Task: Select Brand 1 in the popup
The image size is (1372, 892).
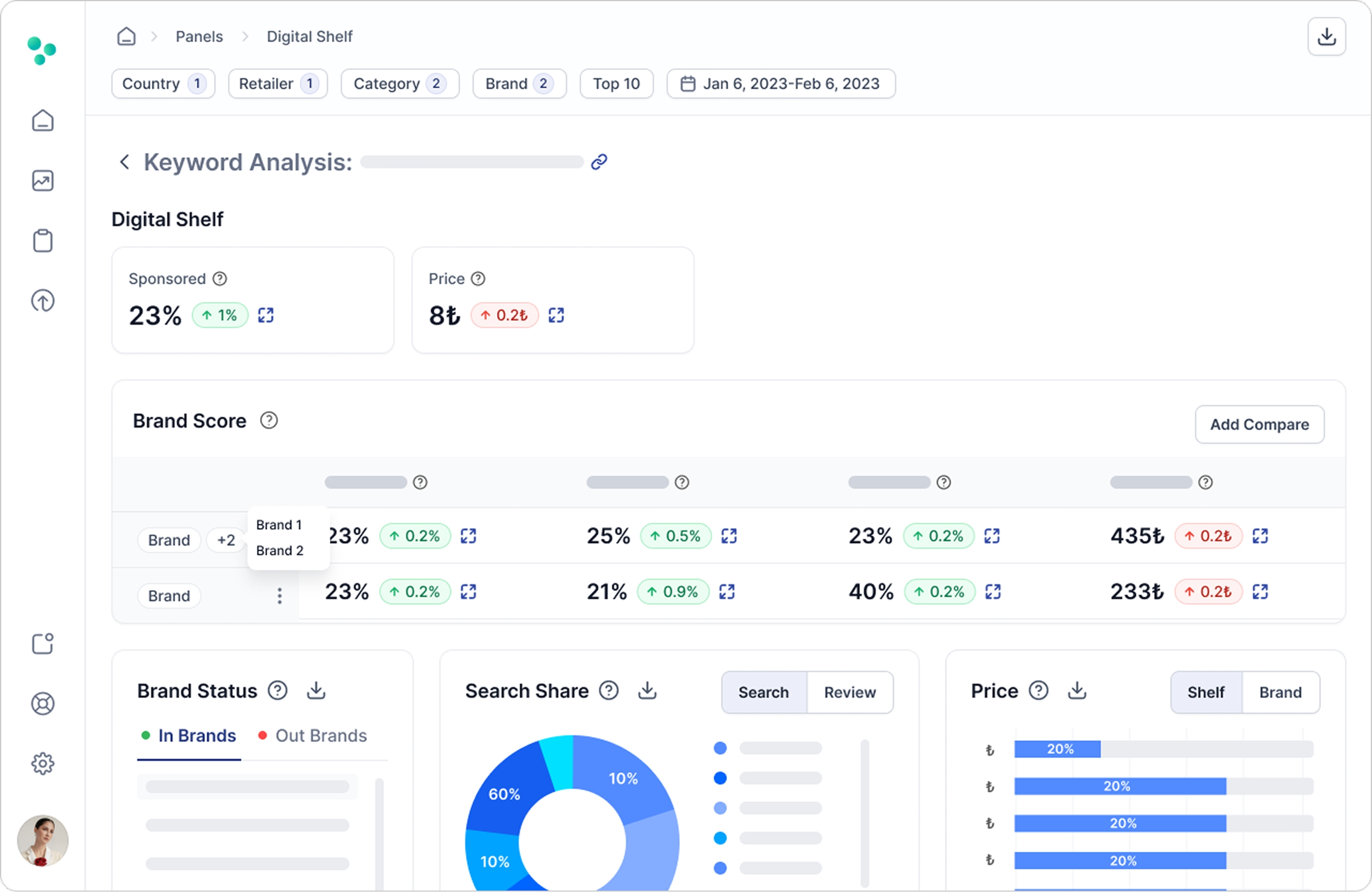Action: [x=279, y=525]
